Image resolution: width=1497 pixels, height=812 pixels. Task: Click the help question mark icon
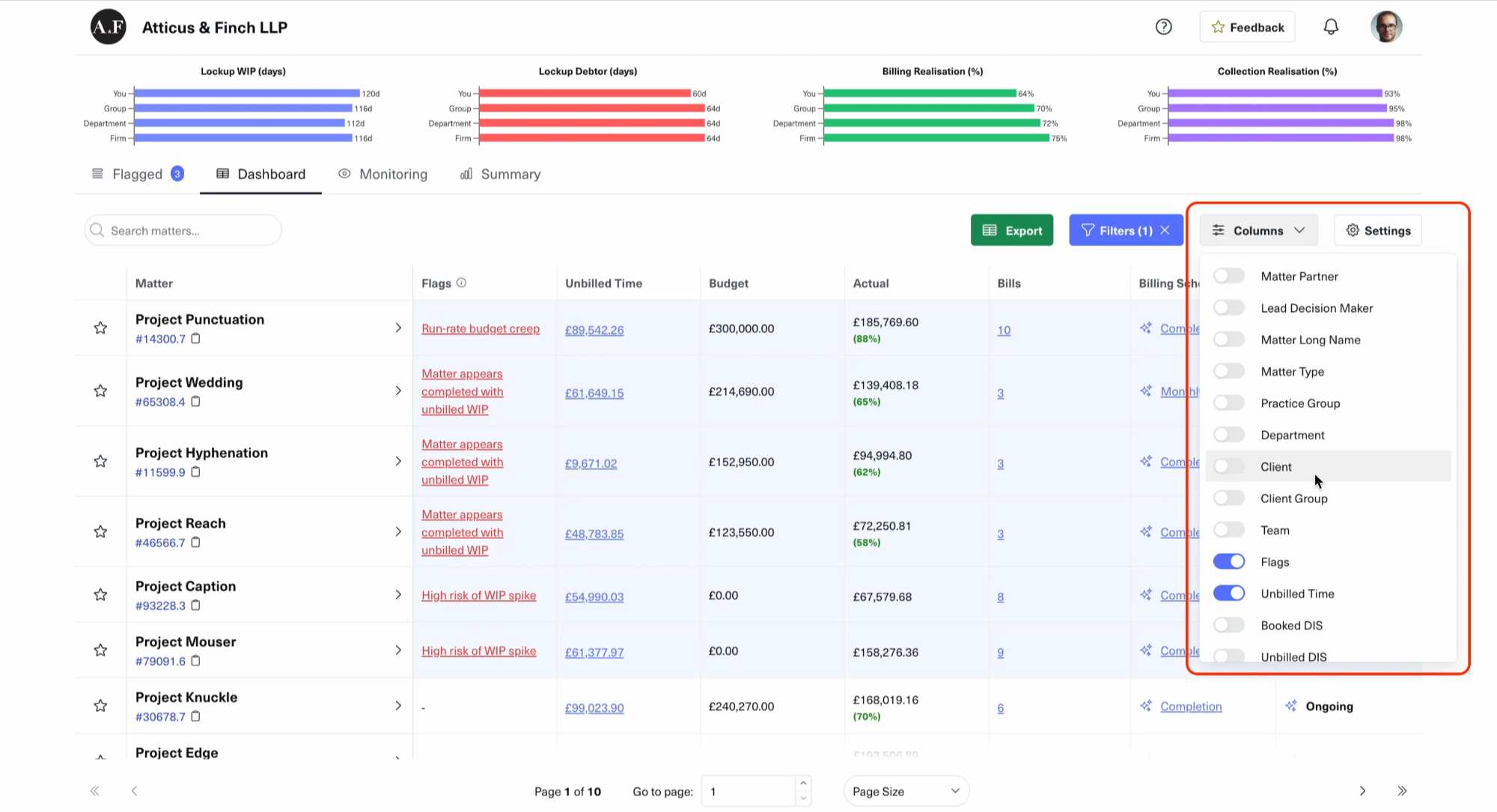coord(1163,27)
